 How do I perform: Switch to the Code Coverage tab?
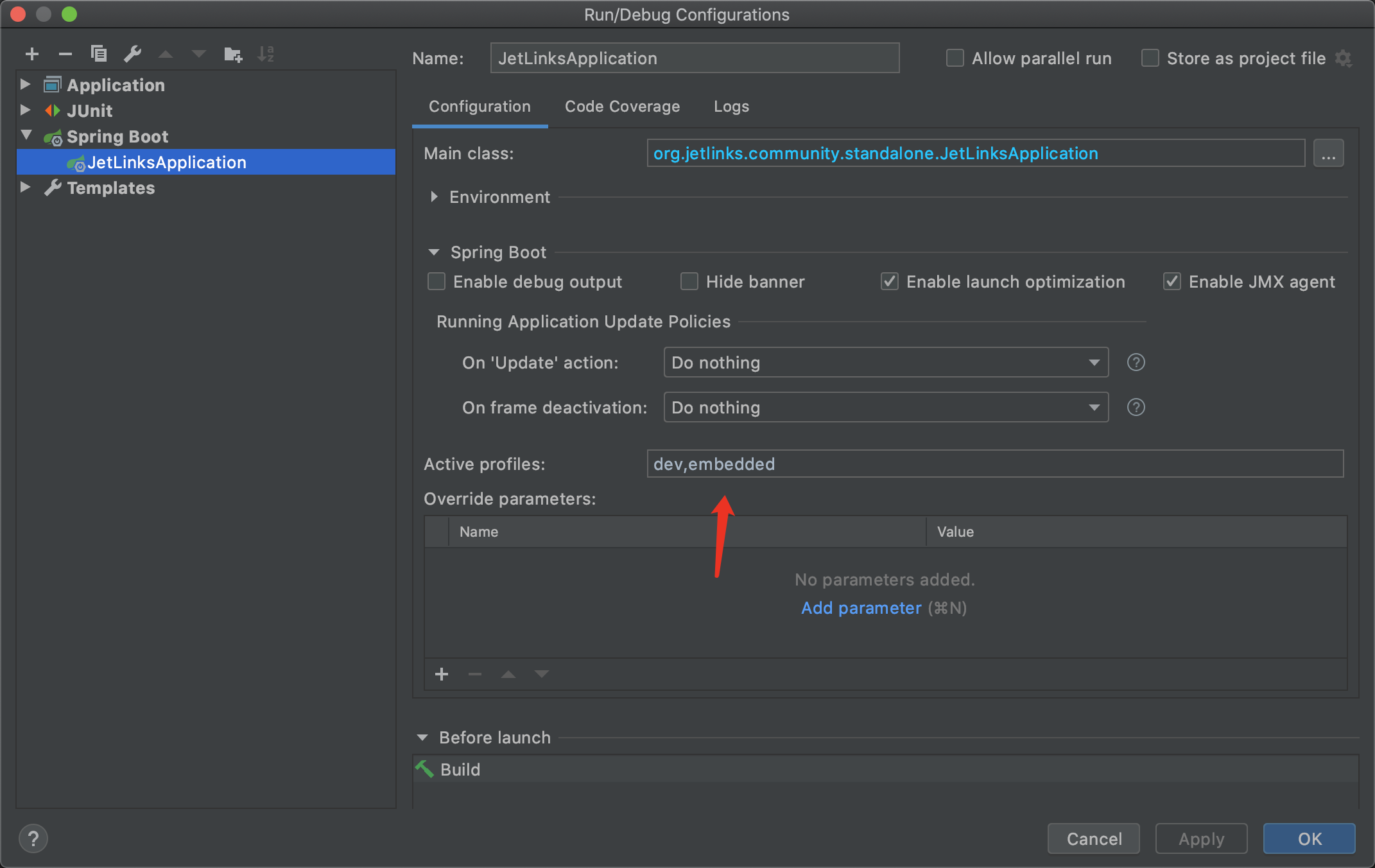pyautogui.click(x=622, y=107)
